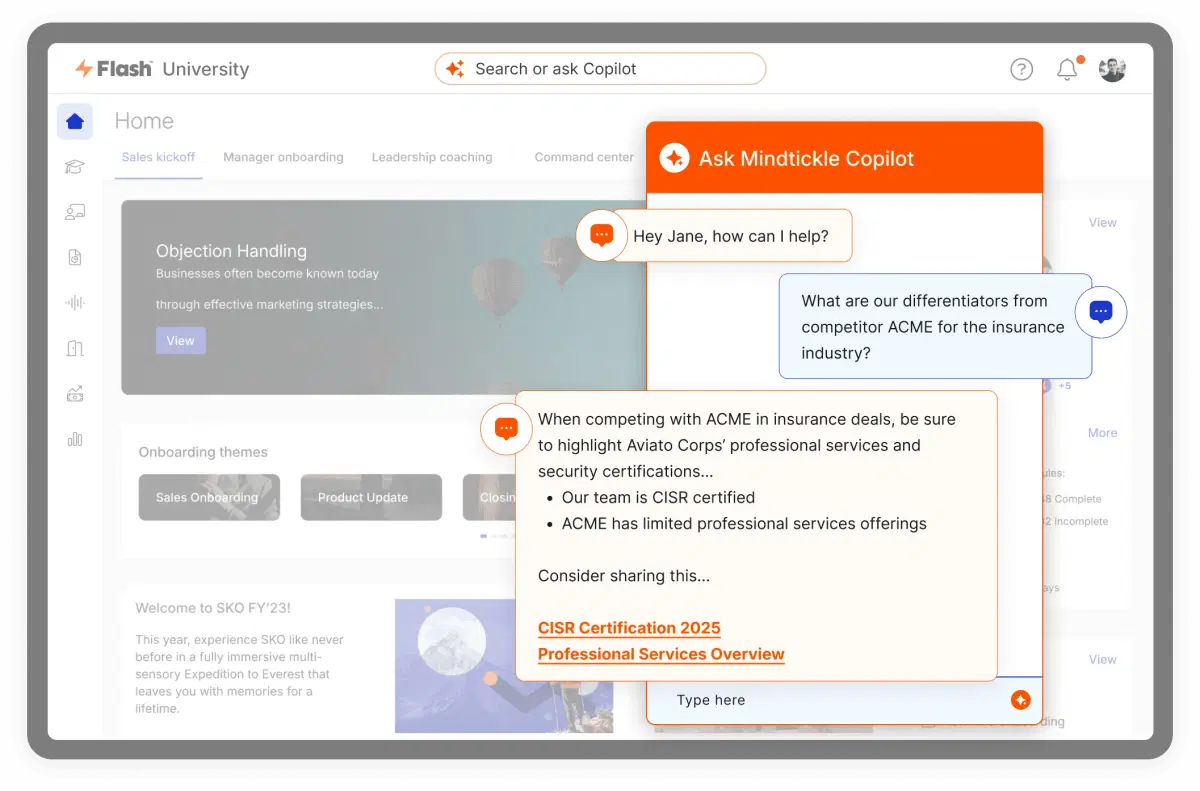Select the presenter coaching icon in sidebar
Viewport: 1200px width, 791px height.
[x=74, y=212]
